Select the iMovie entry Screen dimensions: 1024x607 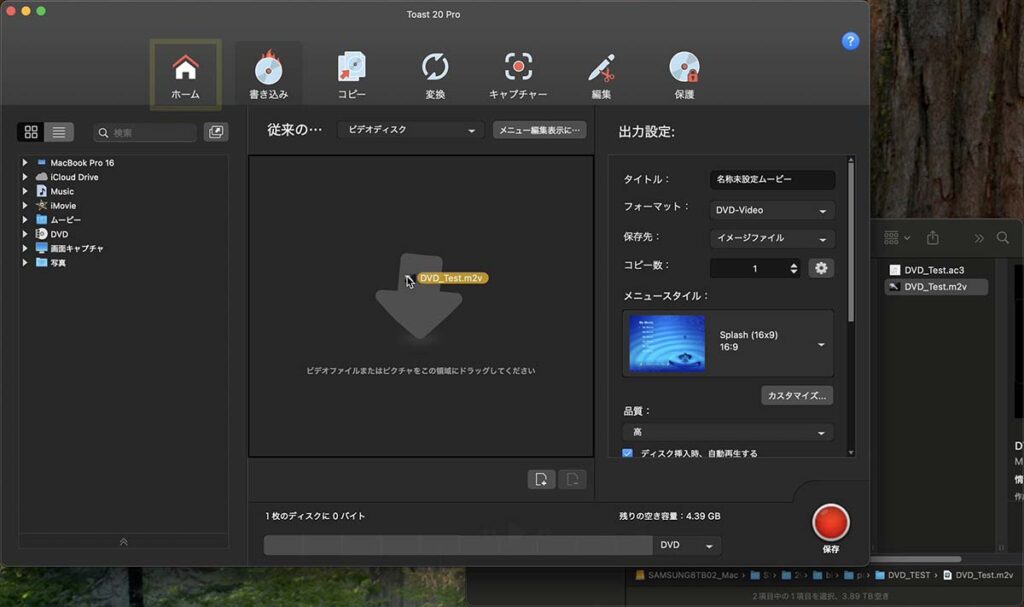coord(63,206)
